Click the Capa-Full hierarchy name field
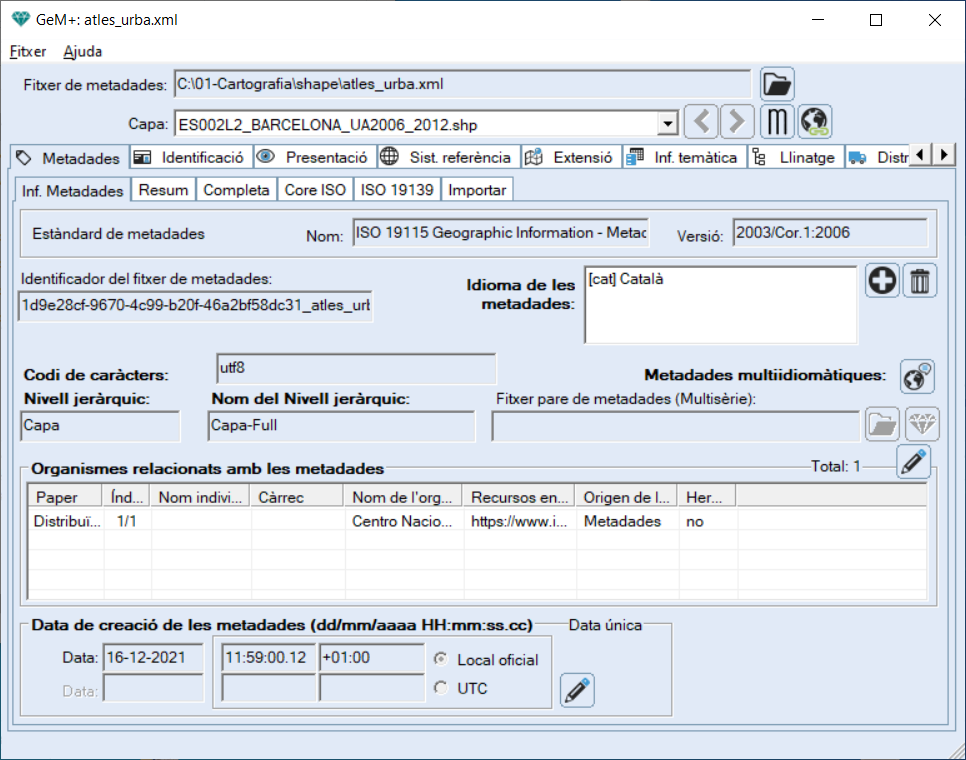 [341, 426]
